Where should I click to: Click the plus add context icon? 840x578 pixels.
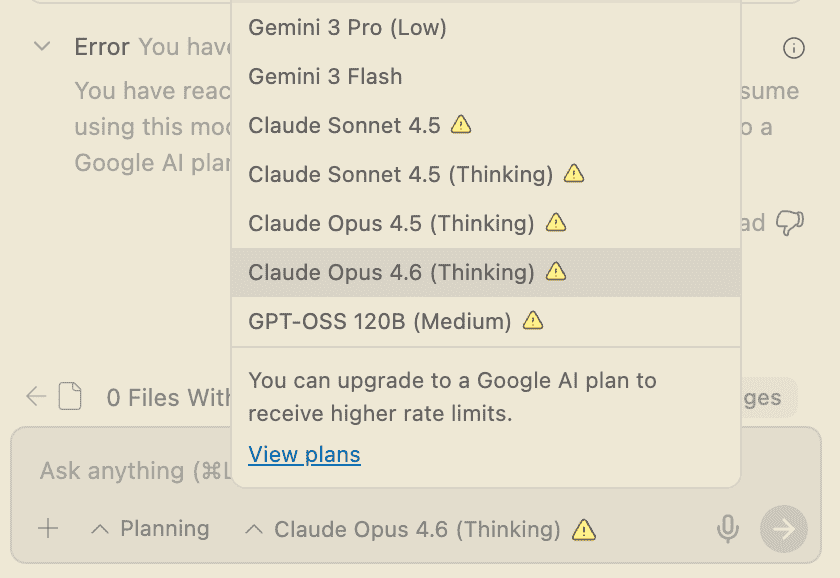48,529
